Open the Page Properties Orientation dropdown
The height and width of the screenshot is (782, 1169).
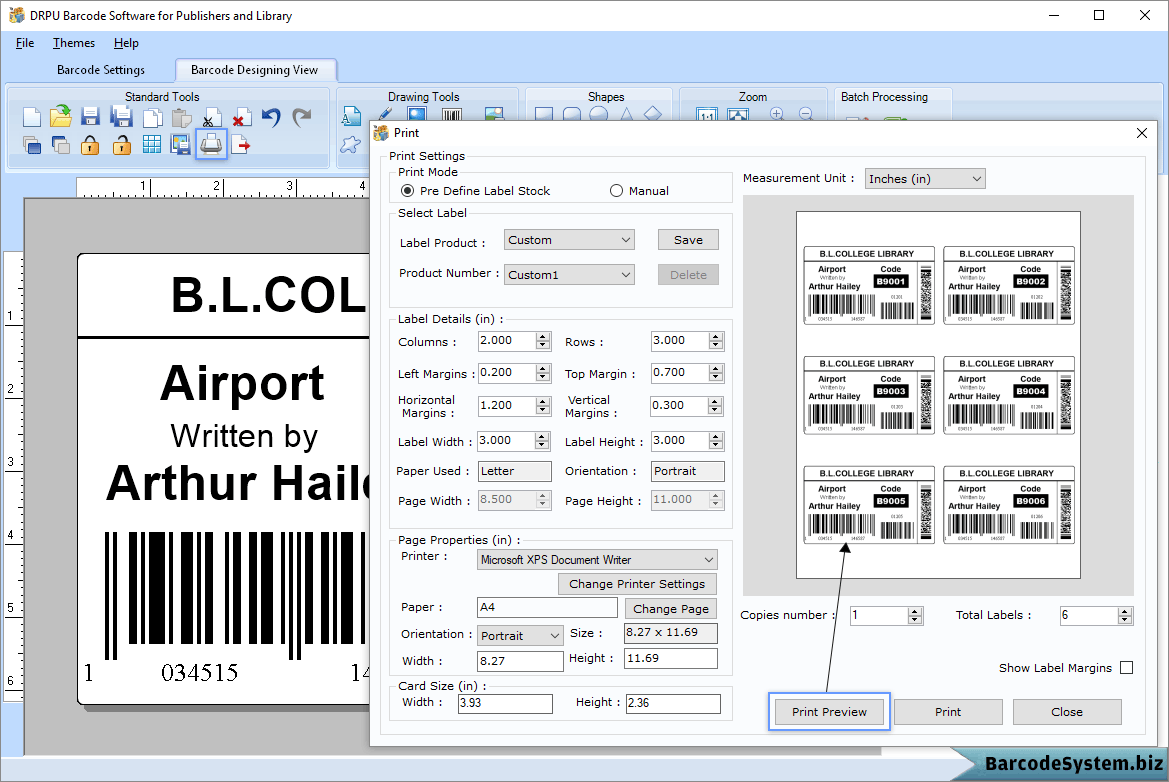coord(520,636)
